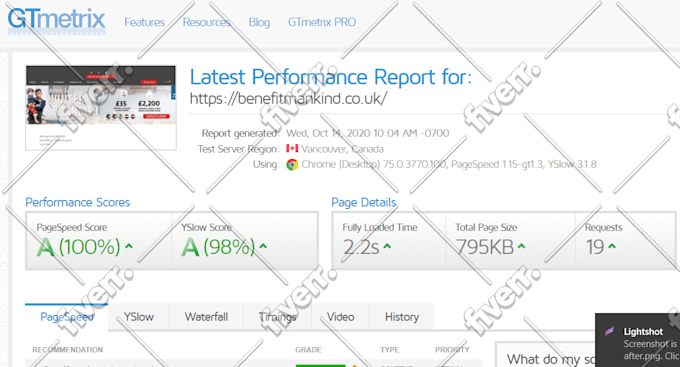
Task: Click the Fully Loaded Time arrow
Action: (387, 246)
